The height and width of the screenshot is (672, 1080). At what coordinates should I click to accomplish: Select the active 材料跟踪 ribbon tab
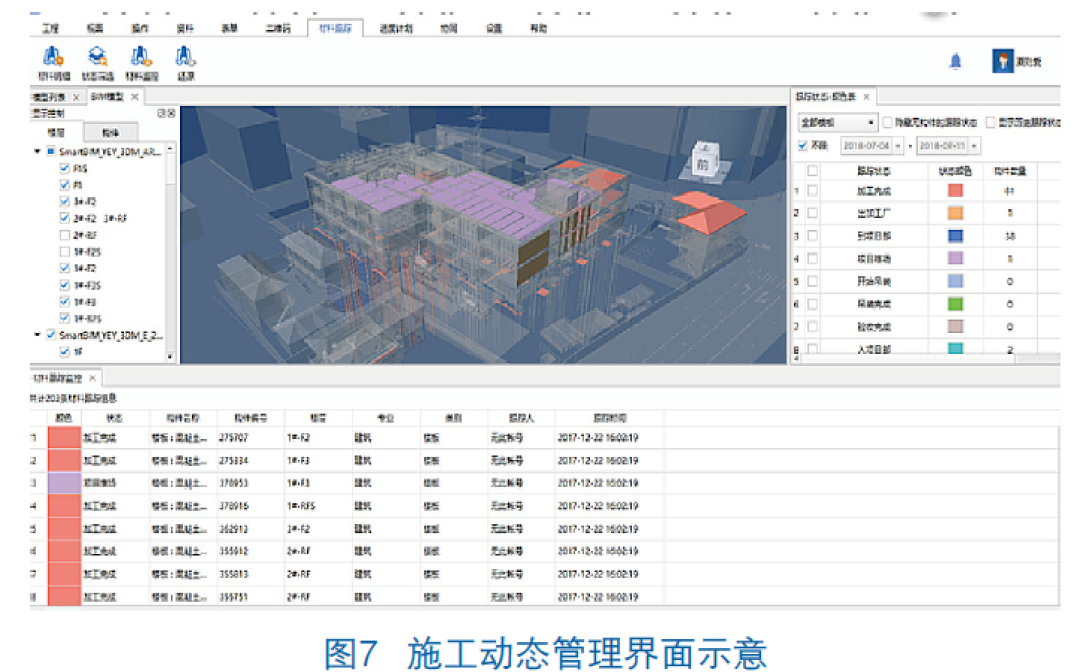tap(335, 28)
